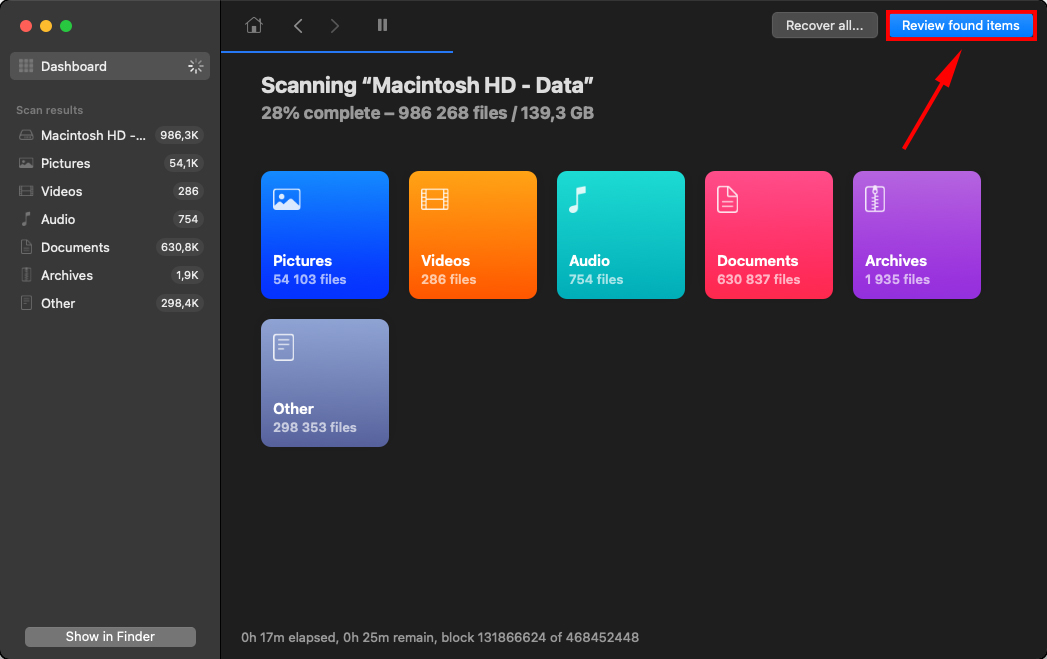This screenshot has height=659, width=1047.
Task: Open the orange Videos category tile
Action: 472,235
